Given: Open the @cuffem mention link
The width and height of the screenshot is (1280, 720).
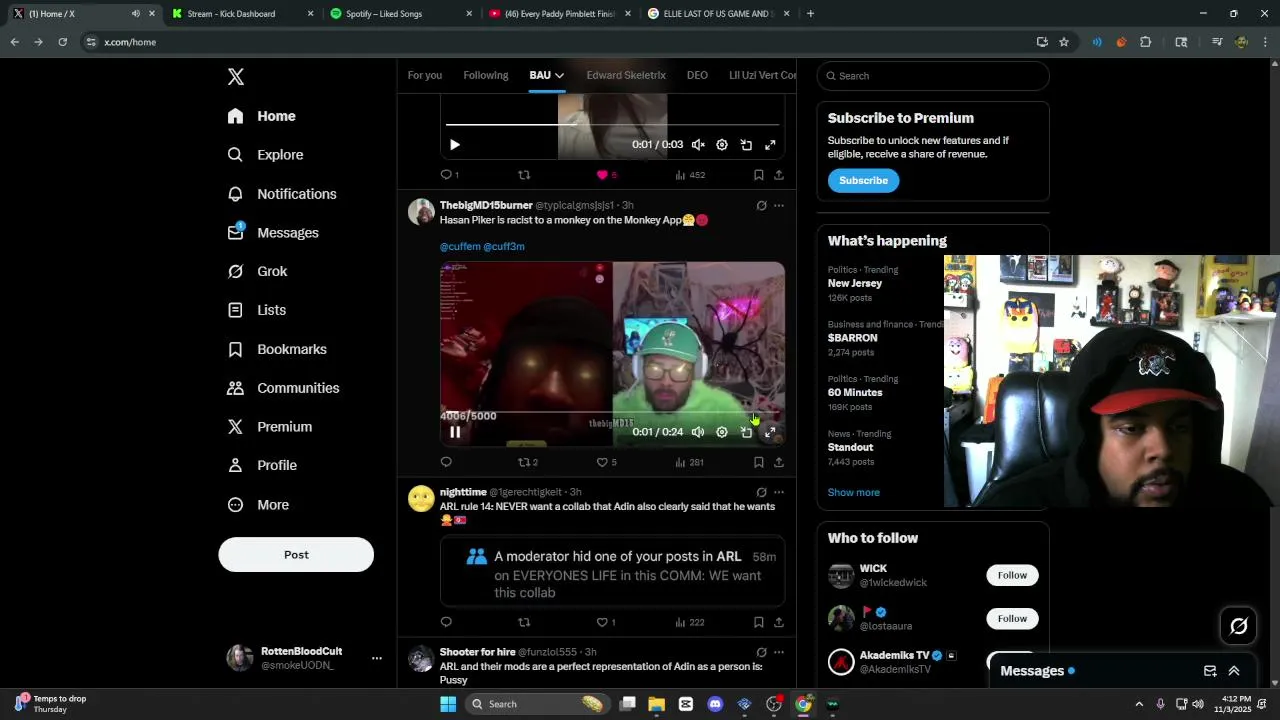Looking at the screenshot, I should click(460, 246).
